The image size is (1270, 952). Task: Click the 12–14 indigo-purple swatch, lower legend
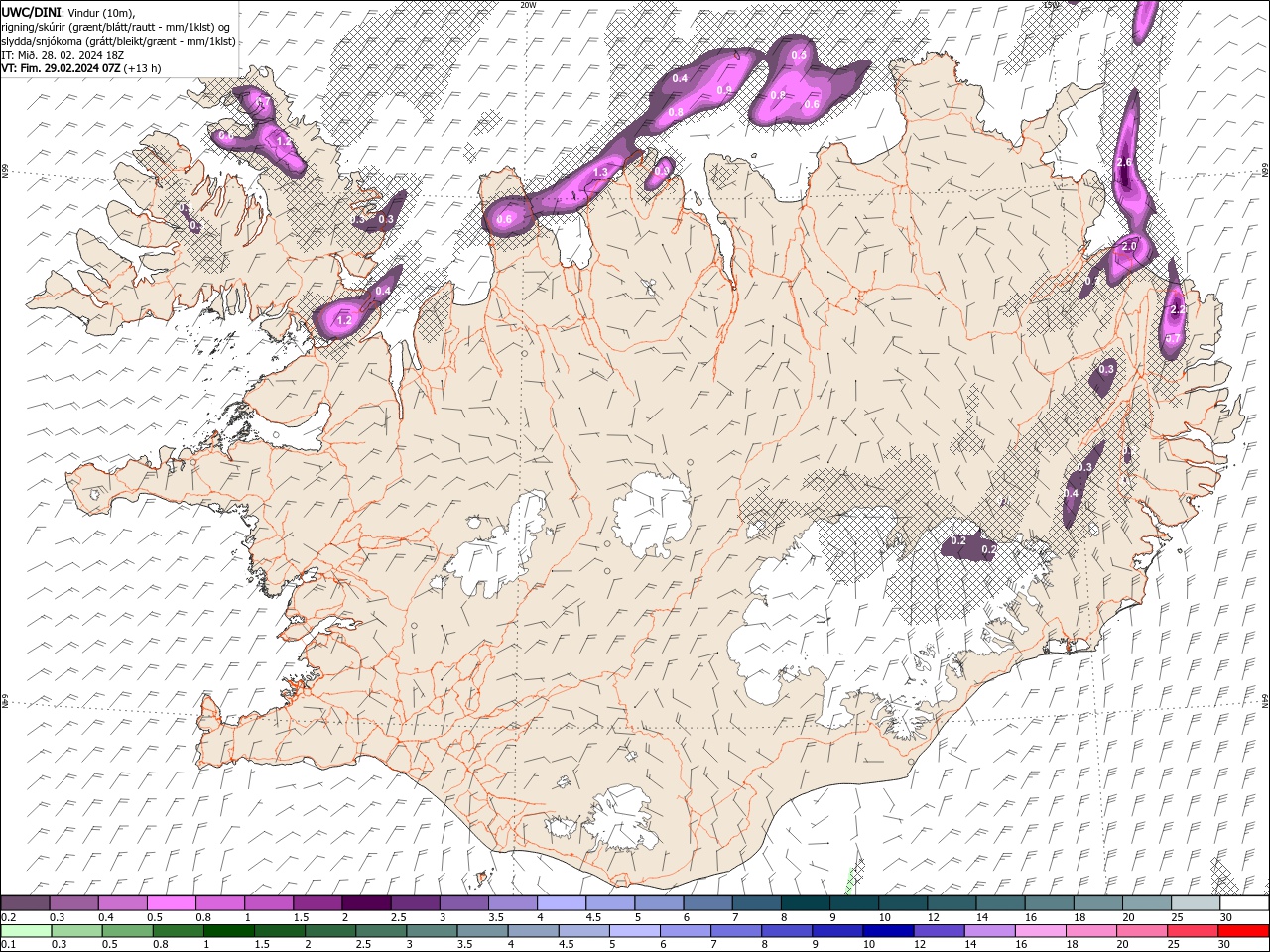pos(939,931)
